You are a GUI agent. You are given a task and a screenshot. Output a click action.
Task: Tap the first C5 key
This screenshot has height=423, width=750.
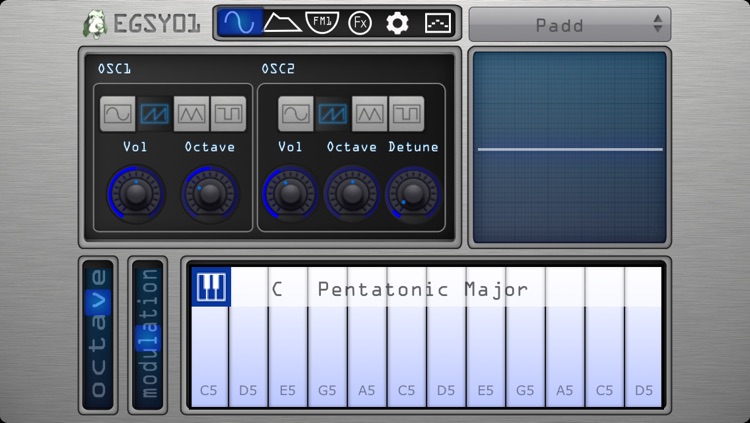coord(210,356)
